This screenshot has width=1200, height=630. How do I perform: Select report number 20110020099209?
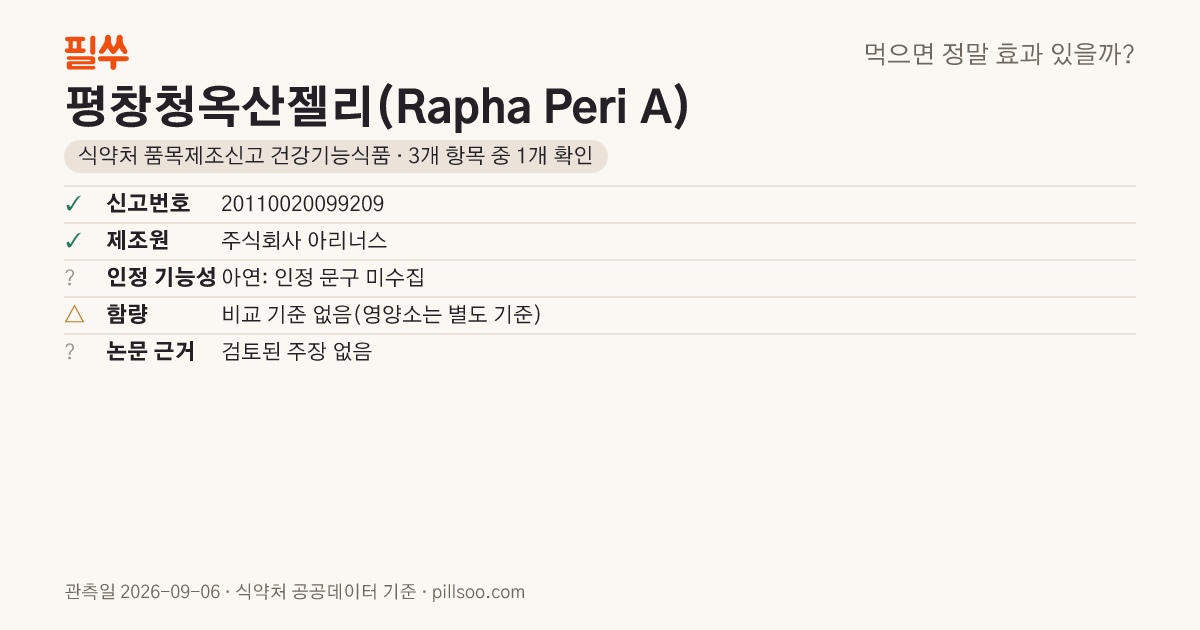(302, 204)
